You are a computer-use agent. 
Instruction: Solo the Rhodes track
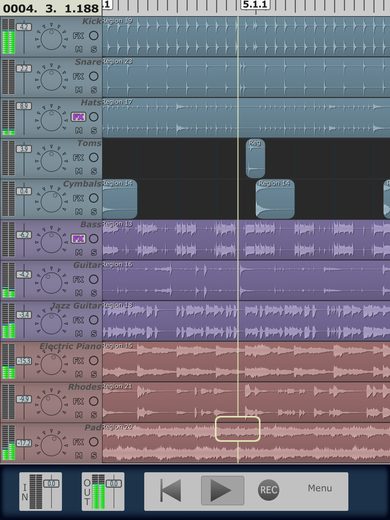click(94, 415)
